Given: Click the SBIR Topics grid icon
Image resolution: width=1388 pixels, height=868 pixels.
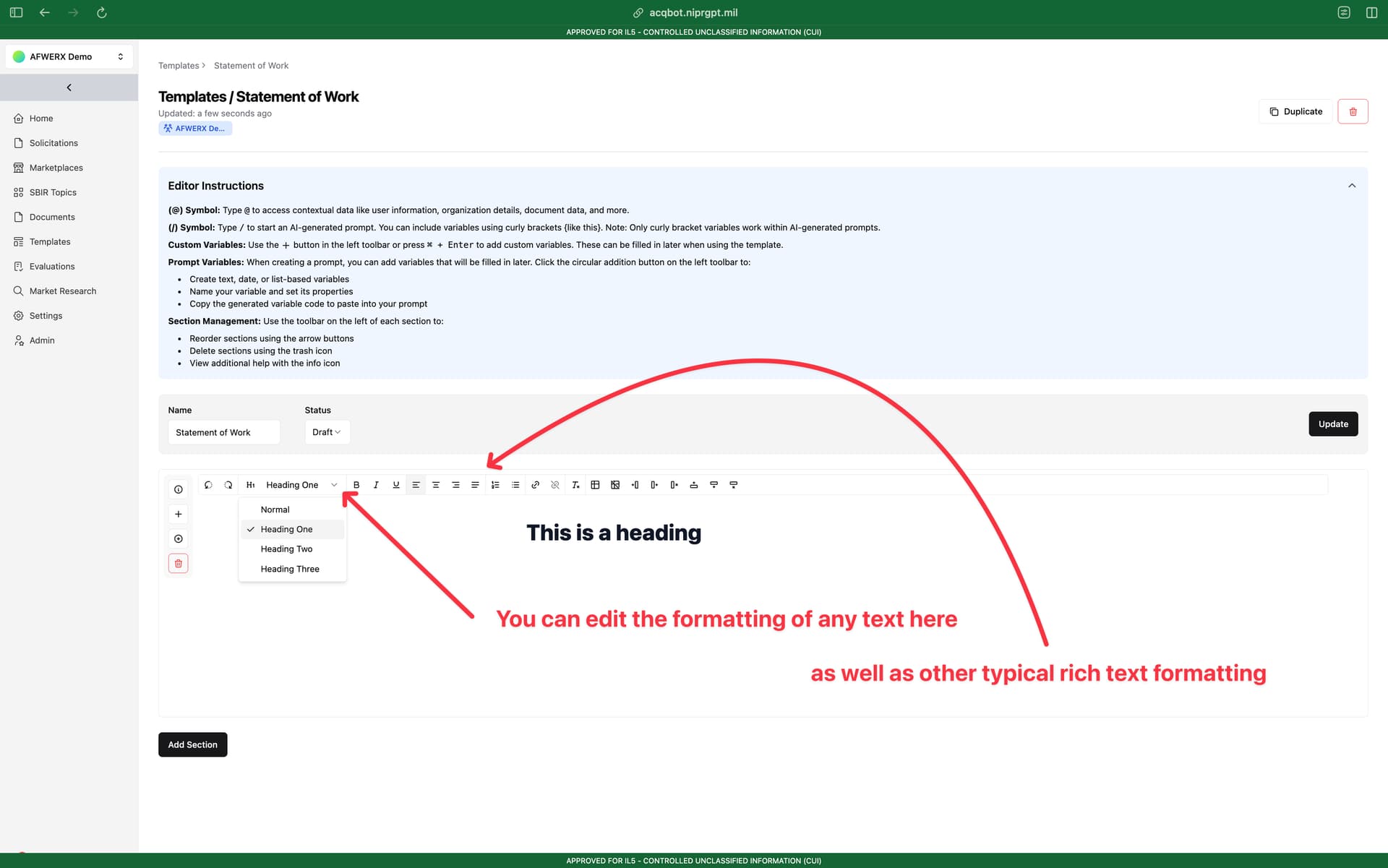Looking at the screenshot, I should pyautogui.click(x=19, y=192).
